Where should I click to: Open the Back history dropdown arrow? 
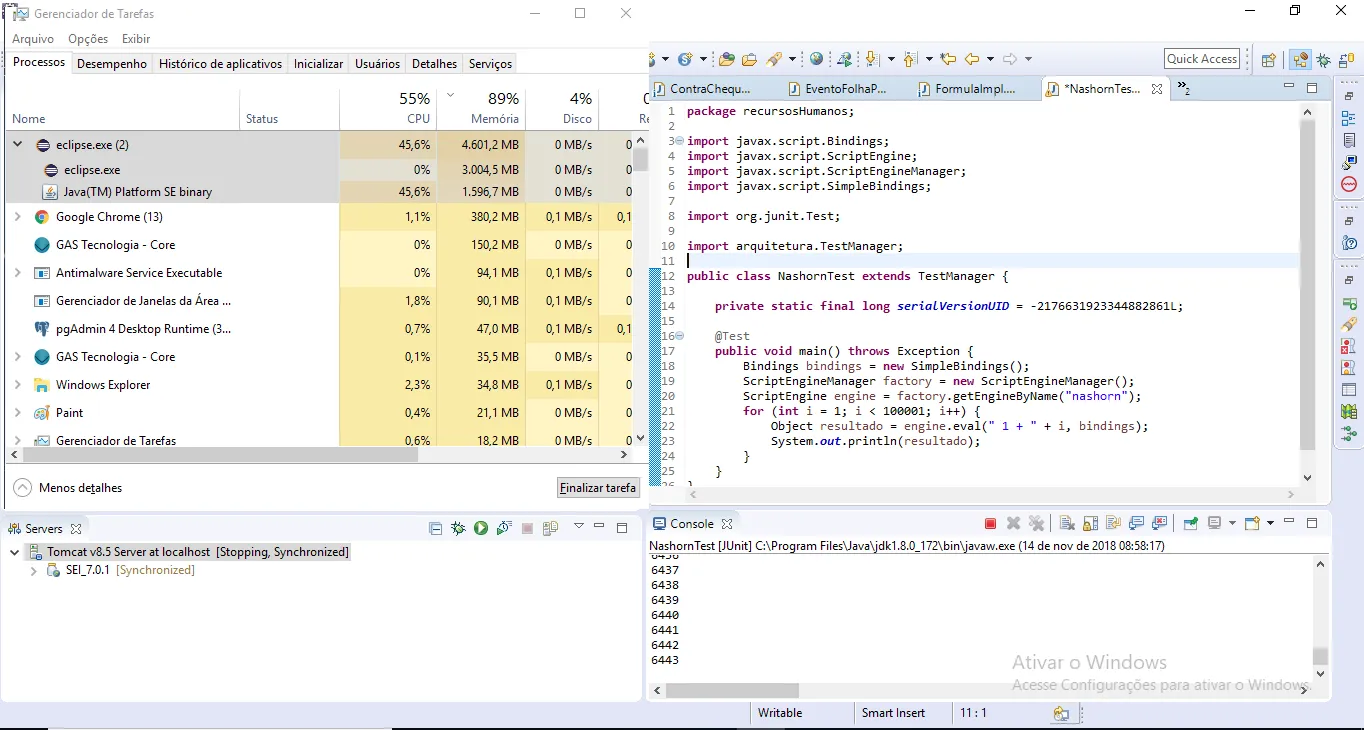coord(990,59)
